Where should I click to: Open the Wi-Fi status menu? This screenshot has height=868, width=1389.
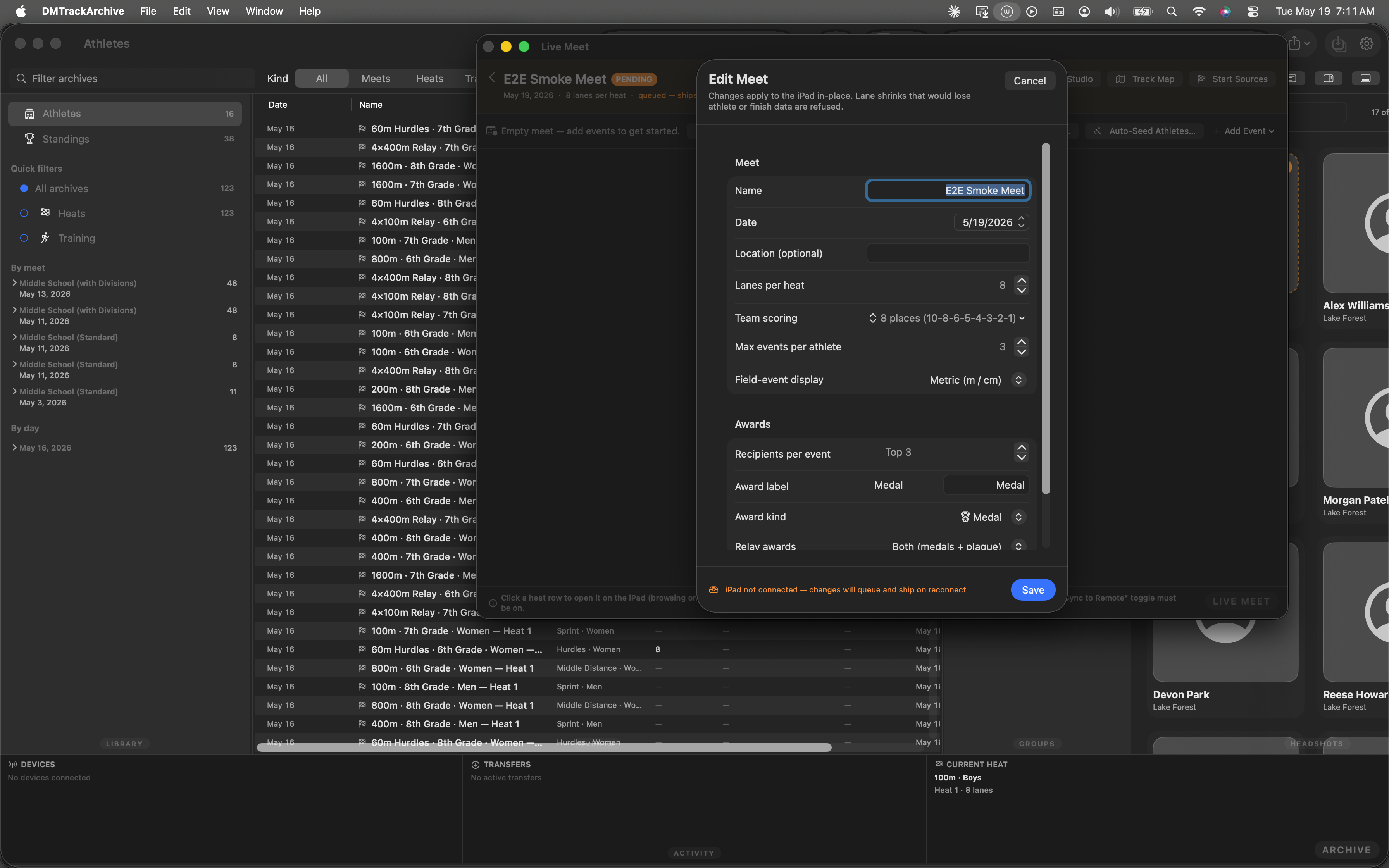point(1198,12)
